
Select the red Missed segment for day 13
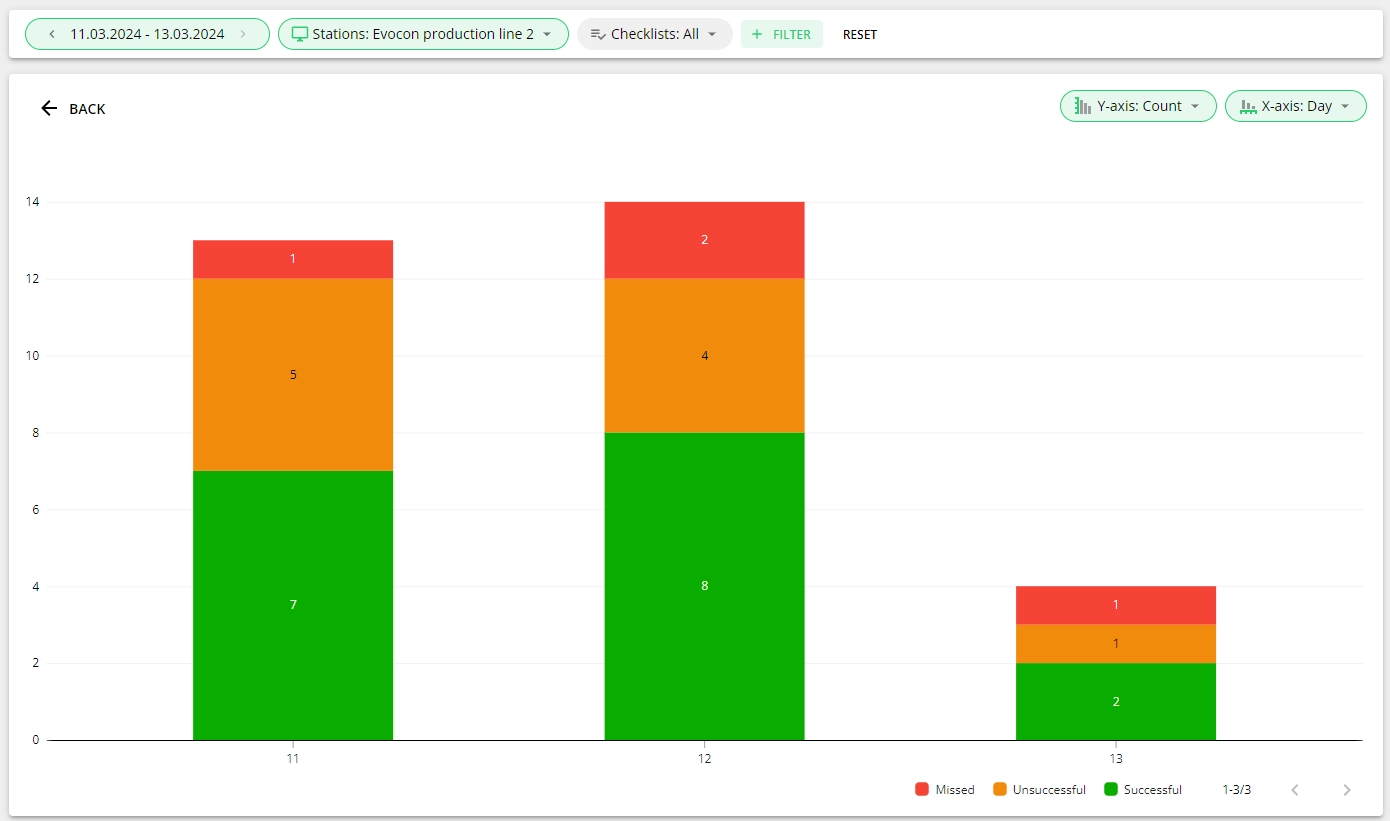point(1116,605)
